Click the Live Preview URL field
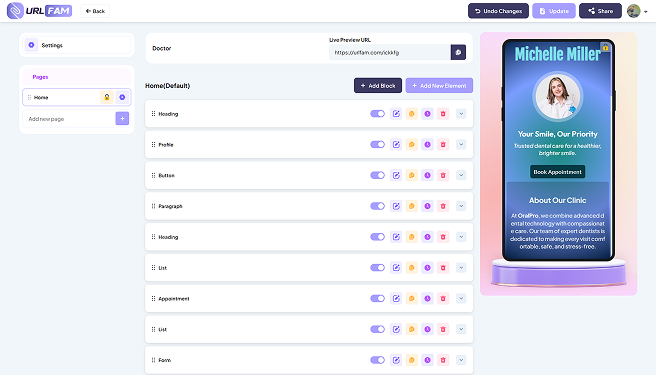The image size is (656, 375). point(390,52)
